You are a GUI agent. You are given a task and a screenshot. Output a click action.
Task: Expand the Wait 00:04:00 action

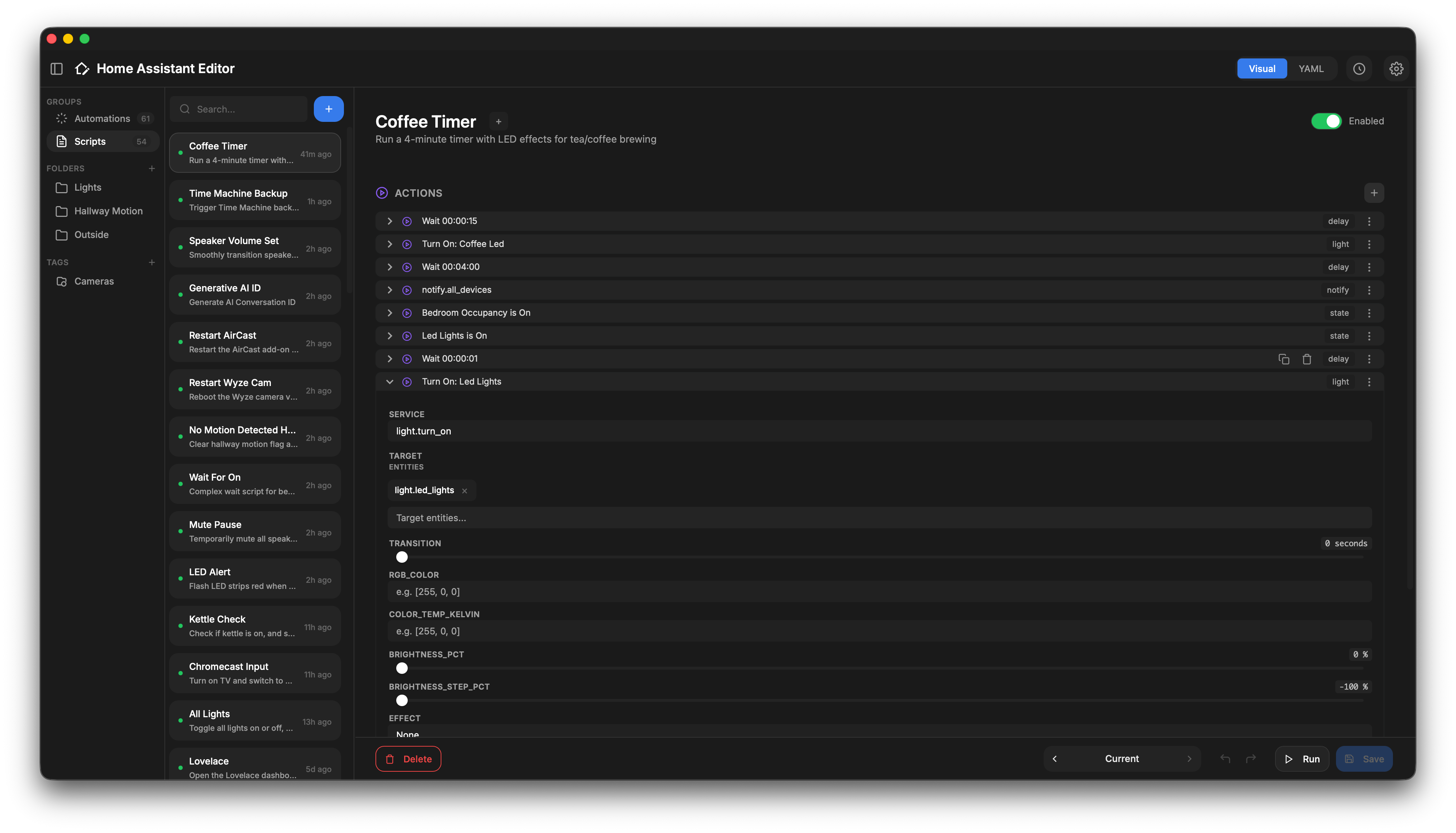click(389, 267)
